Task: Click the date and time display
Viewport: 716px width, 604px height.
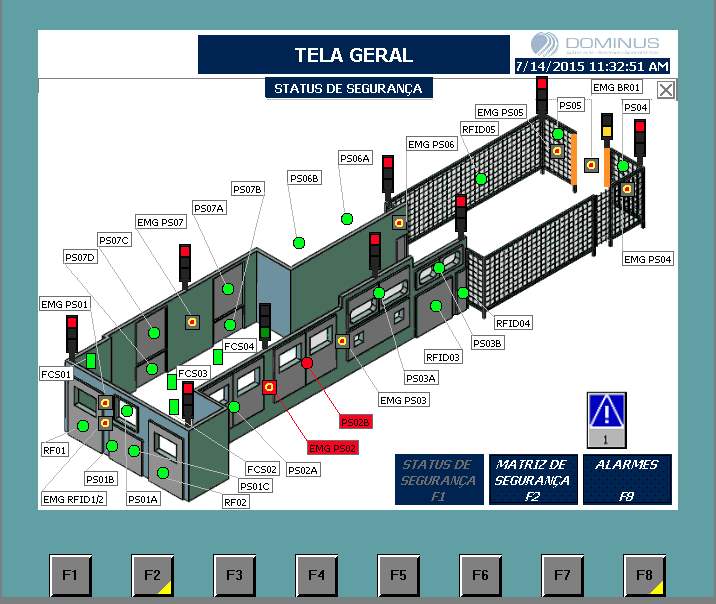Action: click(592, 66)
